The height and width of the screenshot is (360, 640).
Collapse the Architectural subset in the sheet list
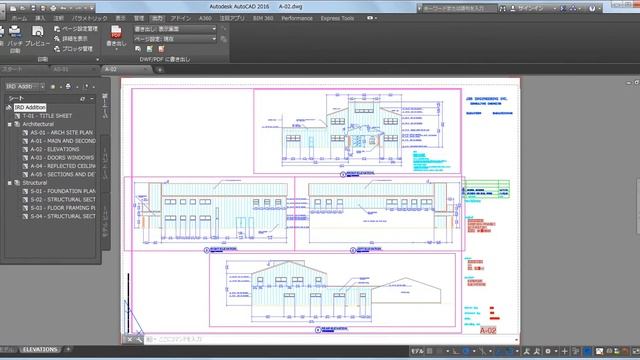[9, 124]
